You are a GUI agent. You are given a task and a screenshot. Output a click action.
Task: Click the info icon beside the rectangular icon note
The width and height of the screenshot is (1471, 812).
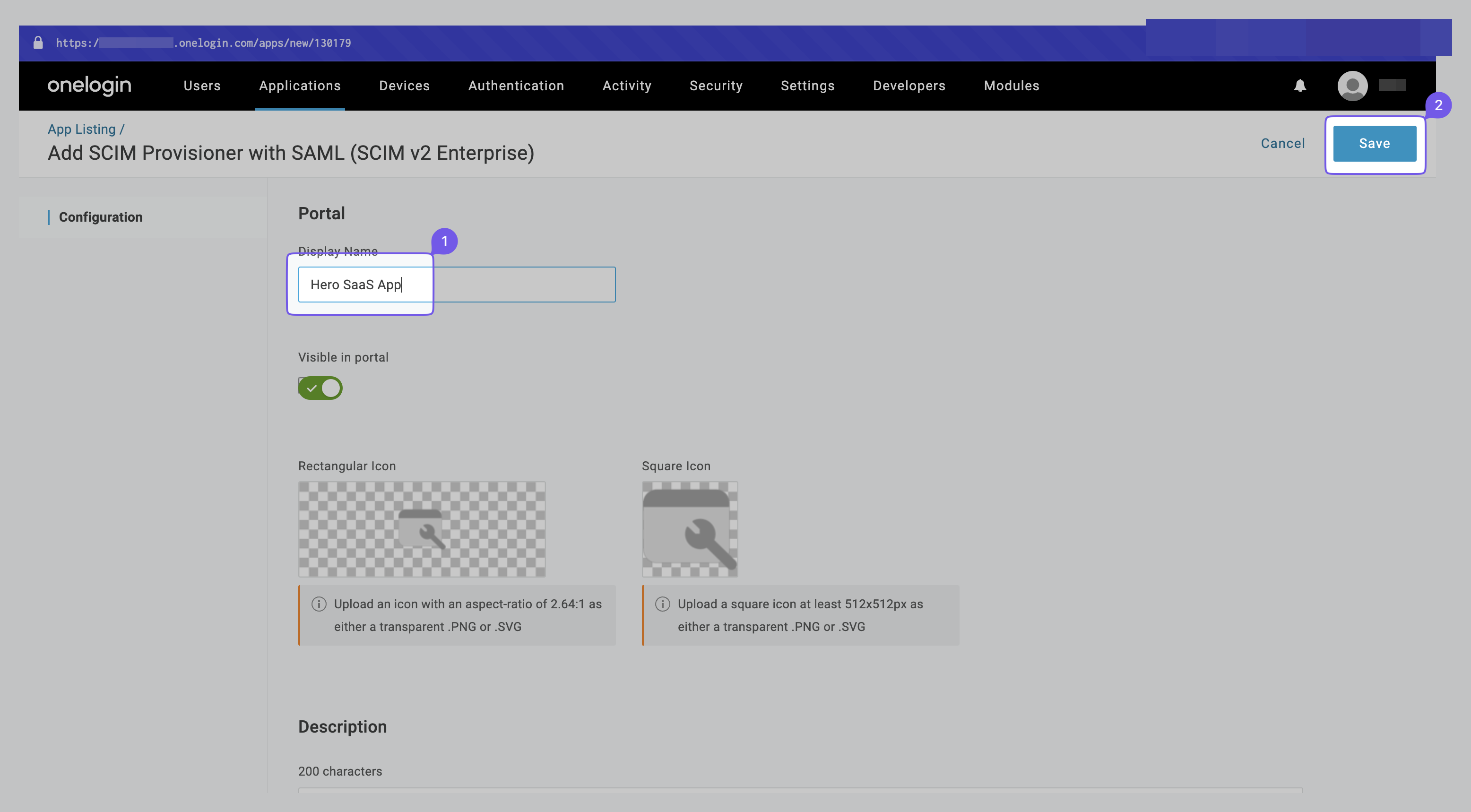[x=319, y=604]
